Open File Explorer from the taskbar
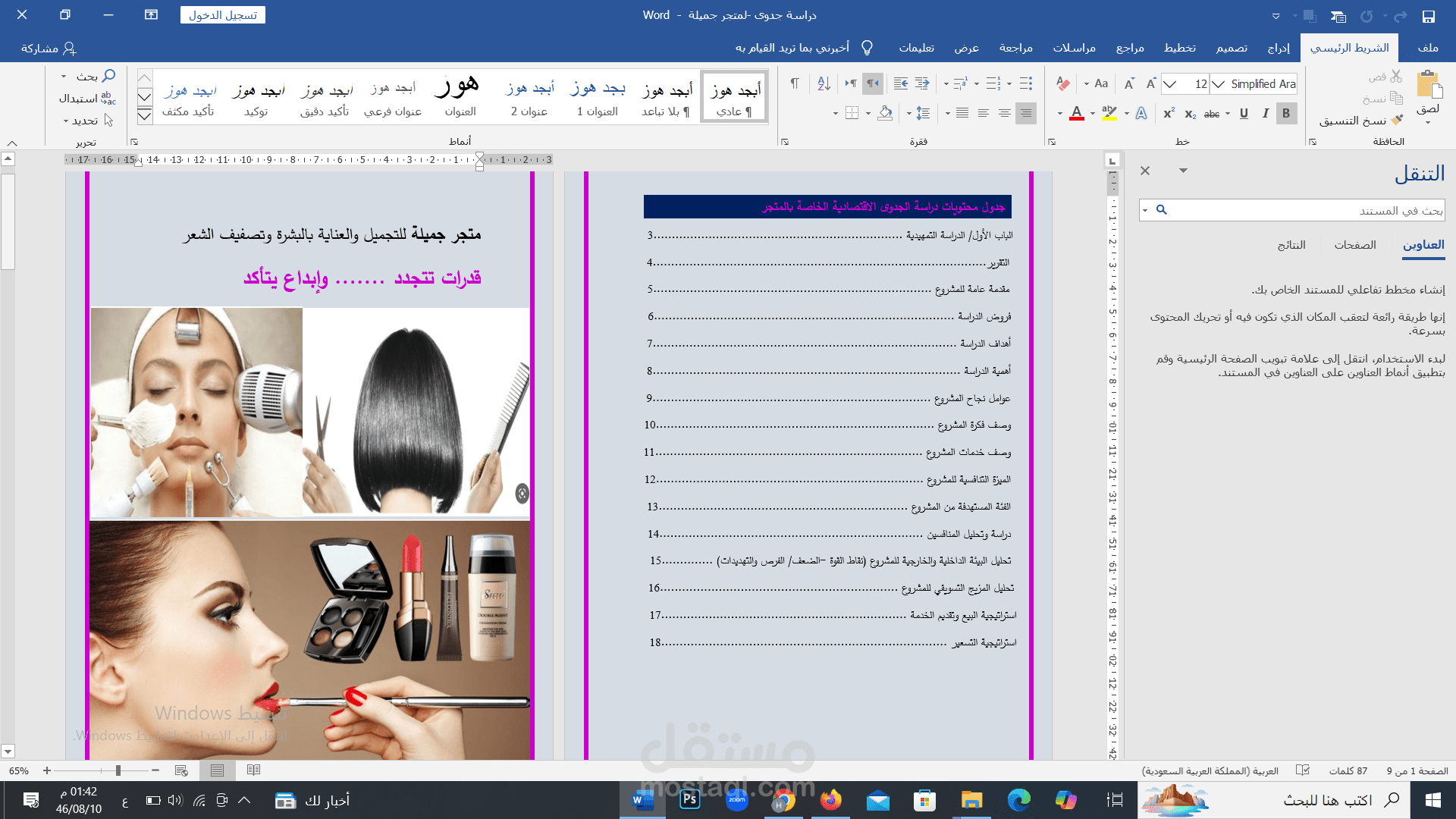This screenshot has width=1456, height=819. [x=971, y=800]
